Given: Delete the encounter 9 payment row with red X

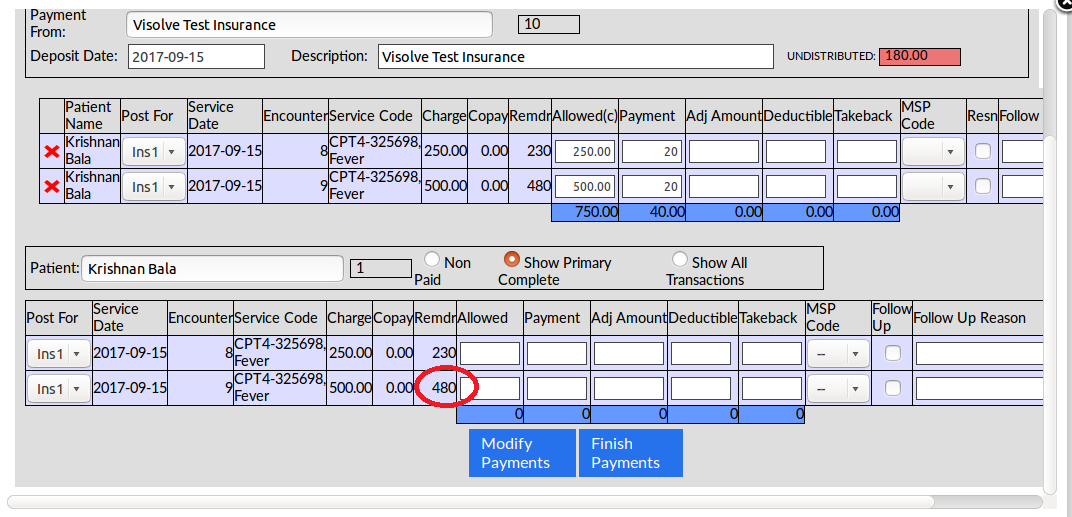Looking at the screenshot, I should click(52, 186).
